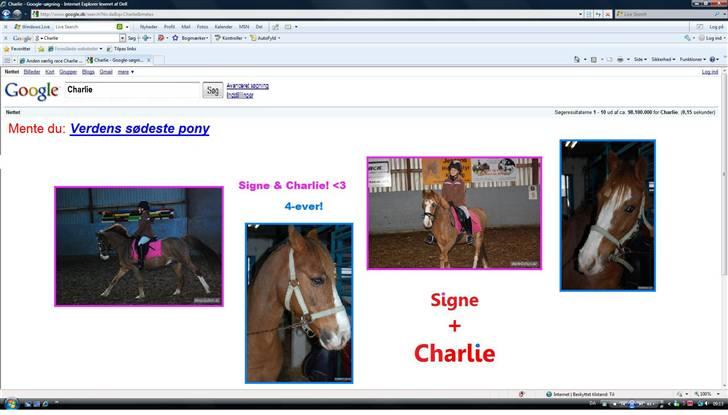Click the Refresh page icon
728x415 pixels.
[x=598, y=14]
